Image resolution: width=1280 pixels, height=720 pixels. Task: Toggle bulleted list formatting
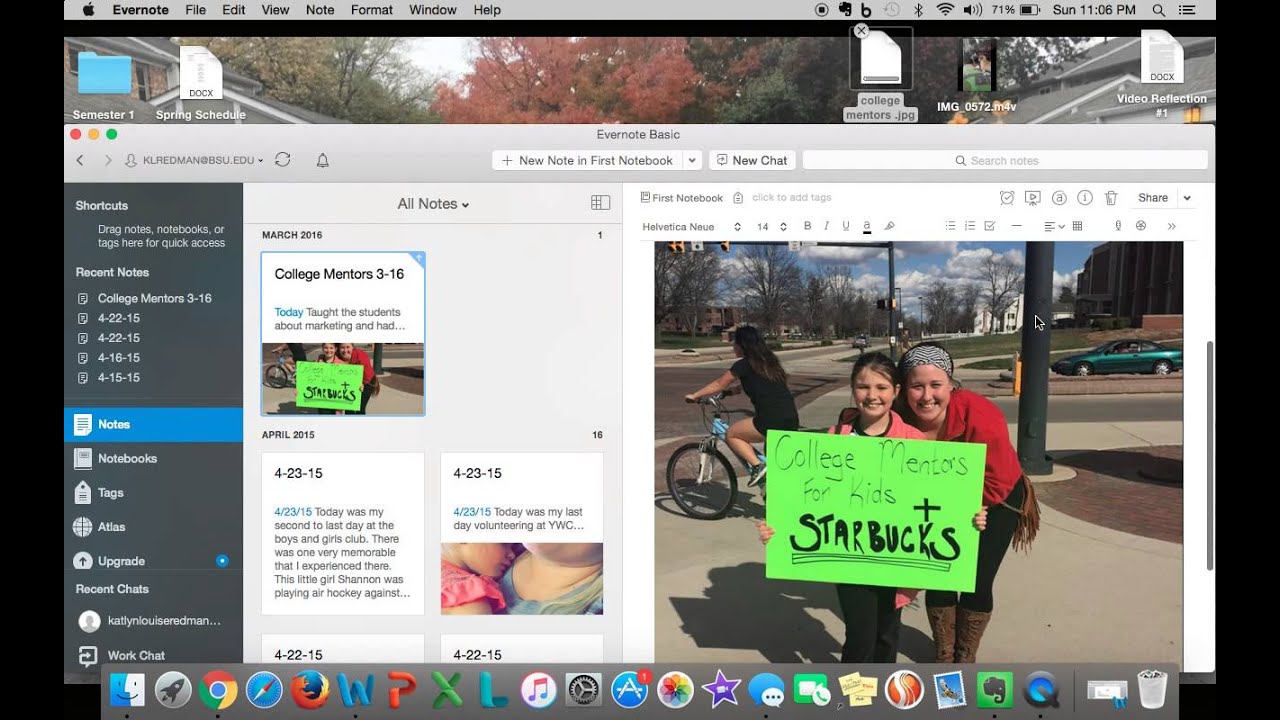point(950,226)
